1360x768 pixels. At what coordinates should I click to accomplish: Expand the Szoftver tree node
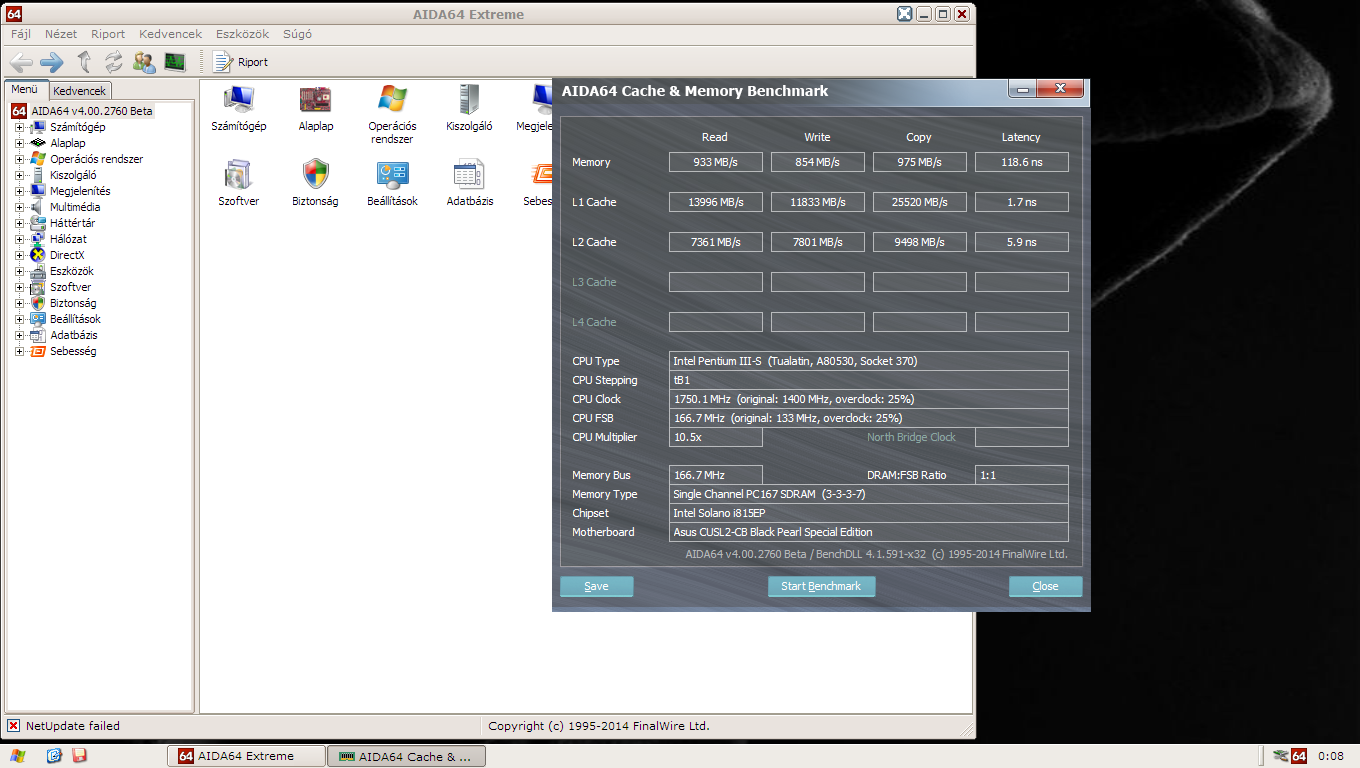pos(19,287)
